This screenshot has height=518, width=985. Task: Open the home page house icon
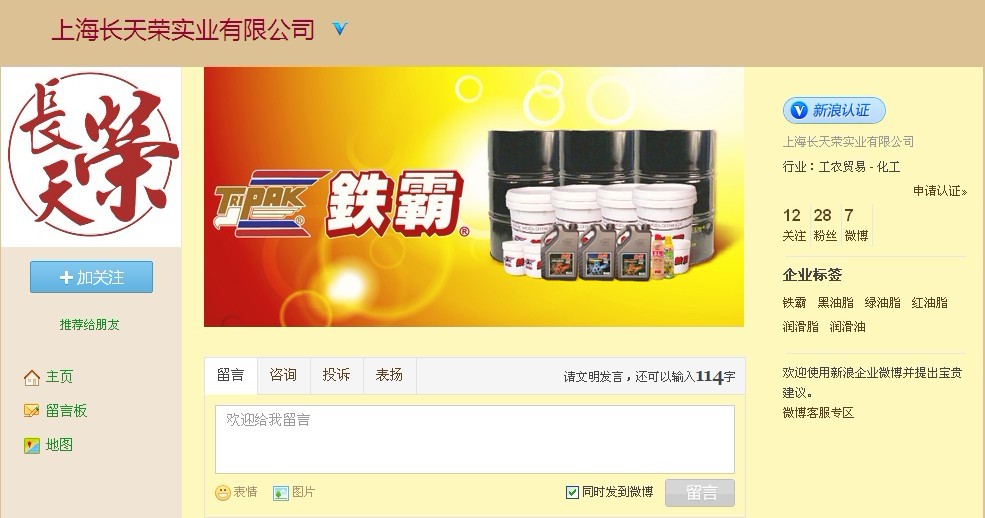coord(31,377)
